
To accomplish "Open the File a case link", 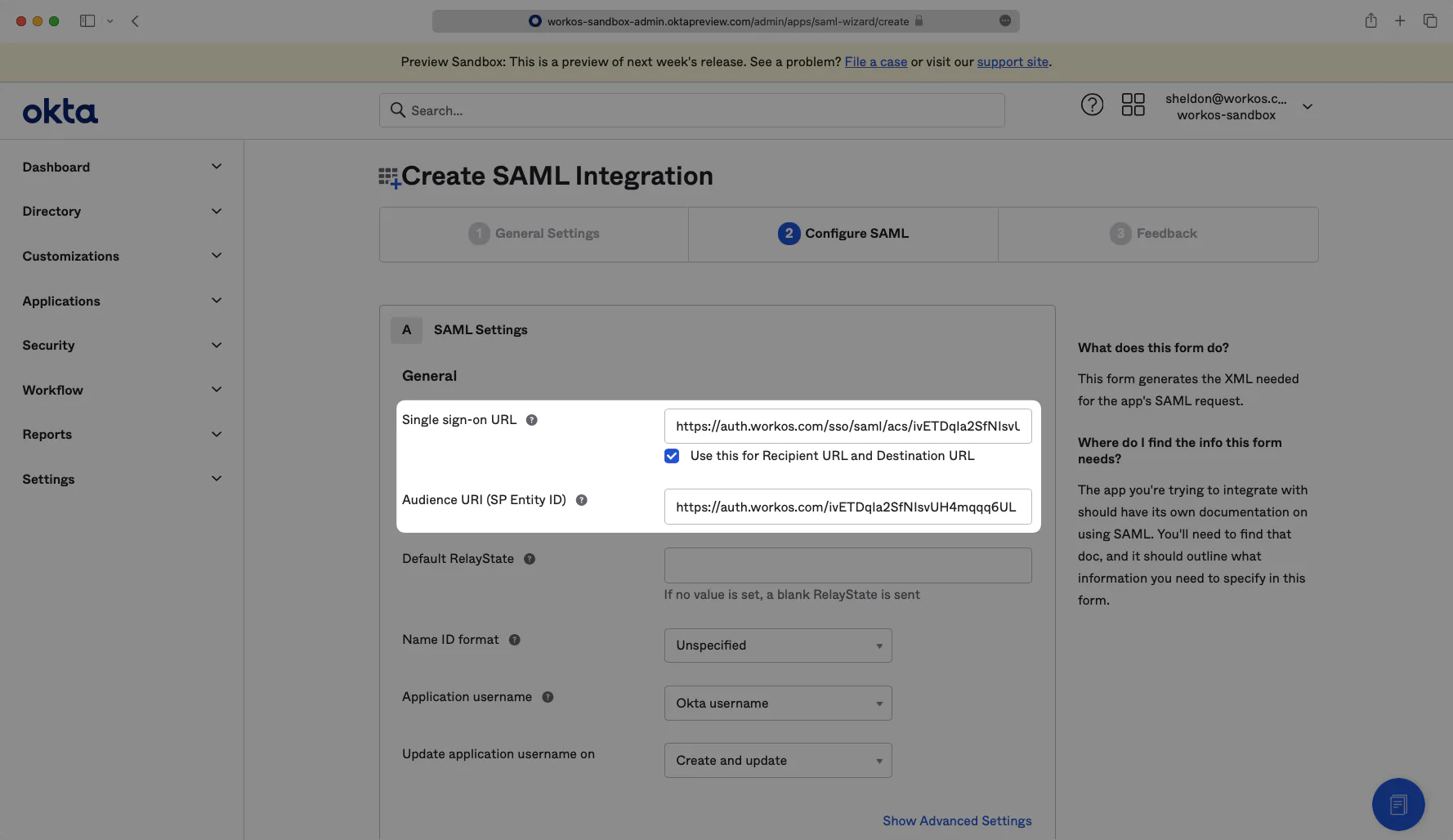I will [x=875, y=61].
